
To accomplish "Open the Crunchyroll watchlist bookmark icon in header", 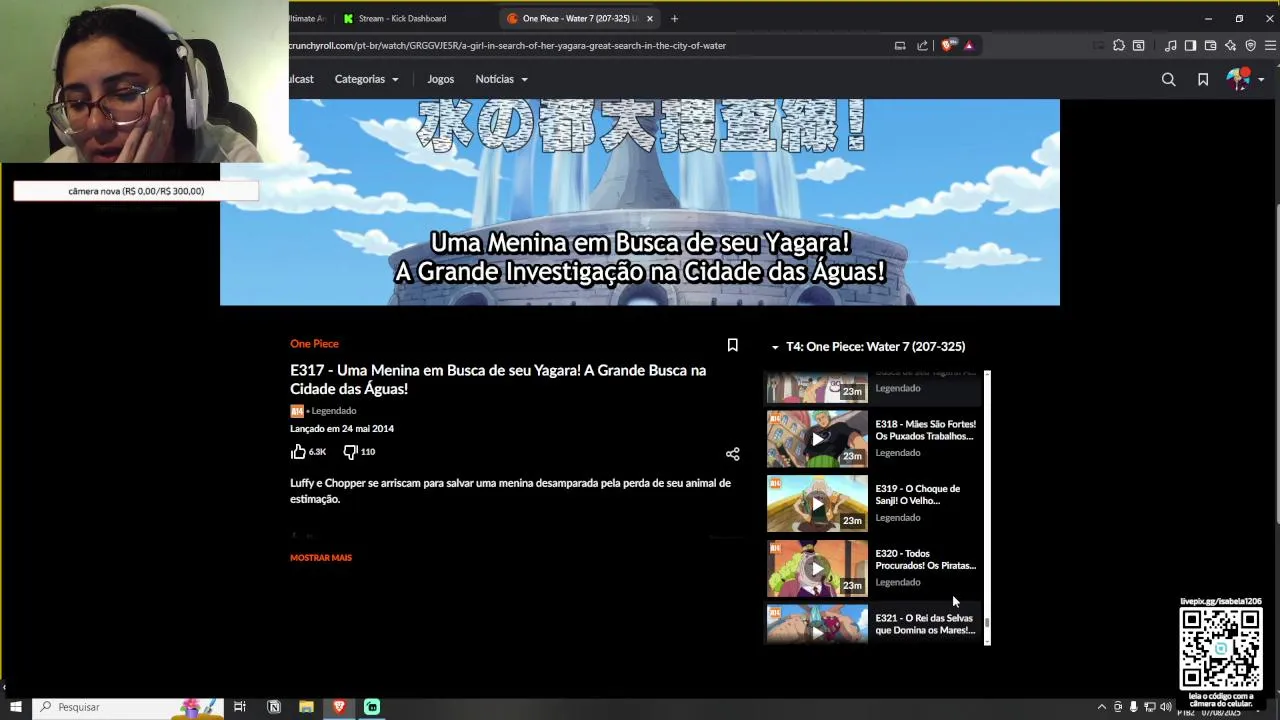I will click(1203, 79).
